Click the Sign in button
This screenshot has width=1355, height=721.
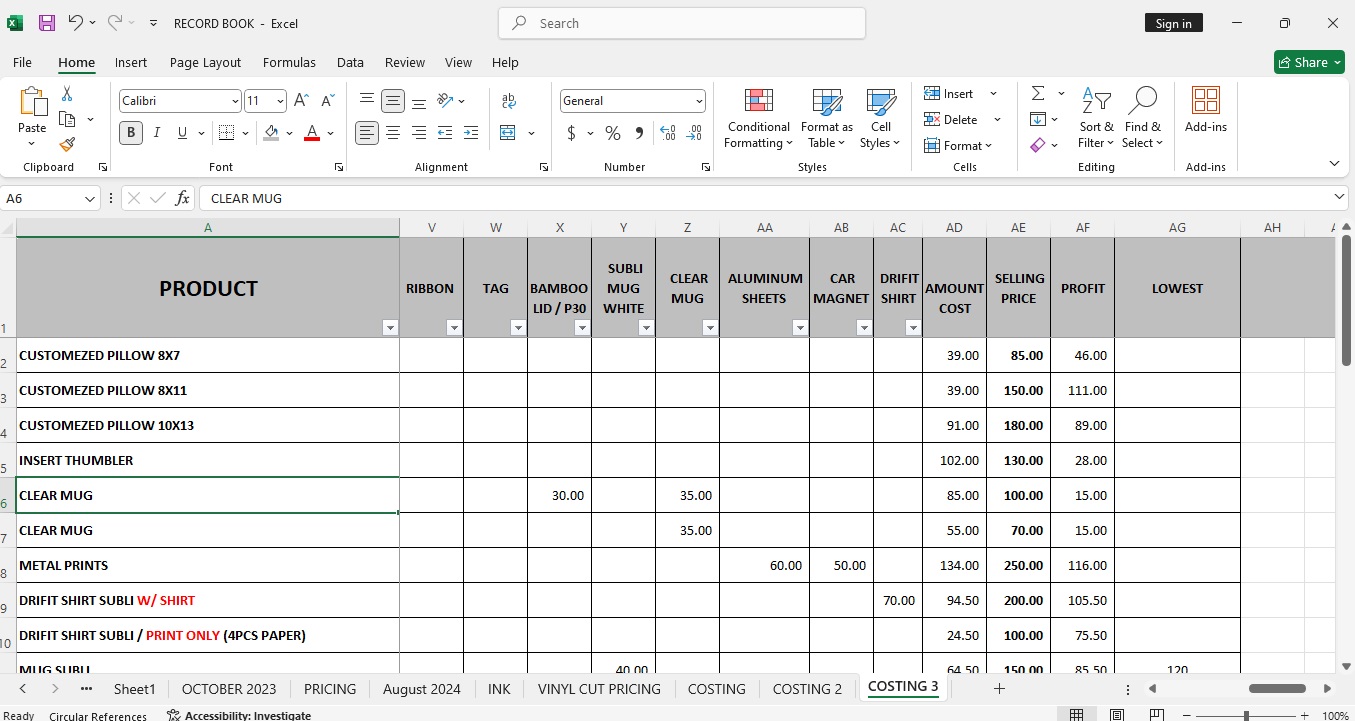pyautogui.click(x=1173, y=23)
